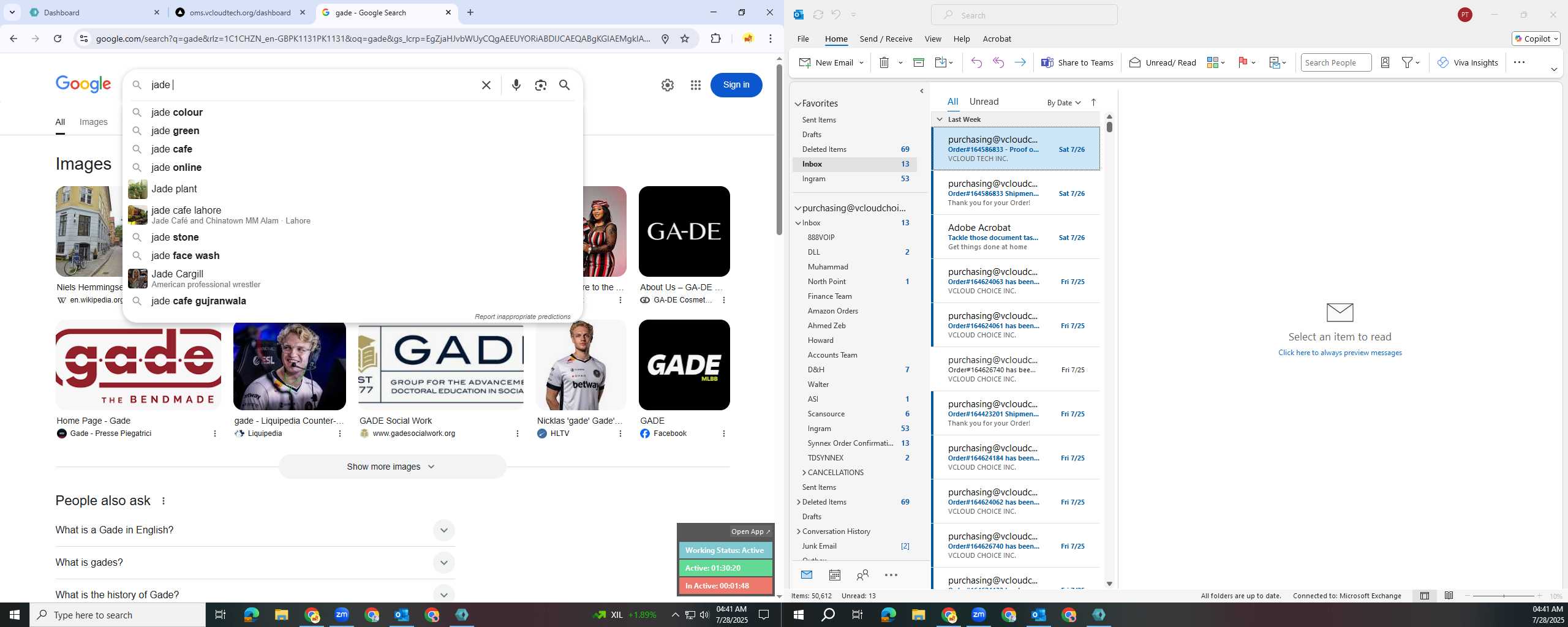Expand the CANCELLATIONS folder

[x=804, y=473]
